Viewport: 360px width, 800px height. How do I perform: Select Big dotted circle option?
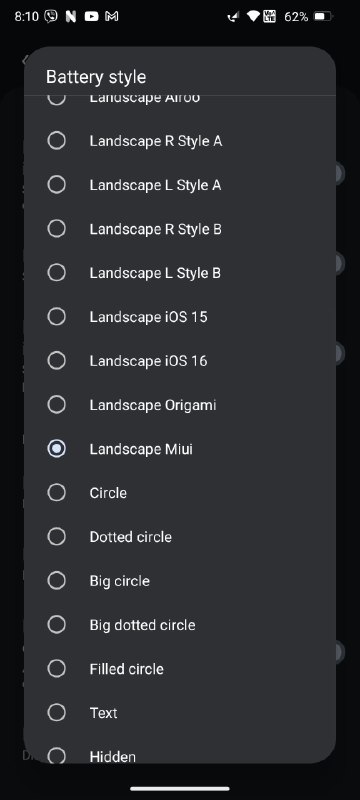click(x=179, y=624)
